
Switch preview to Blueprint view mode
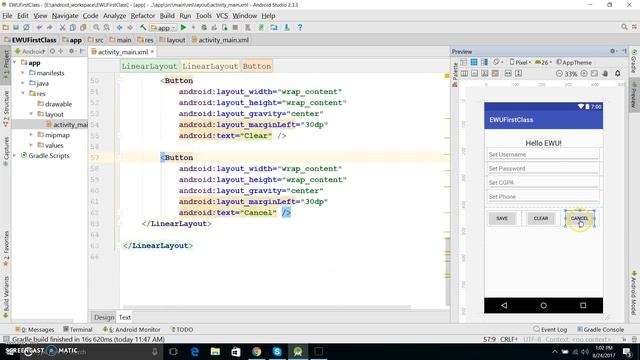point(474,62)
